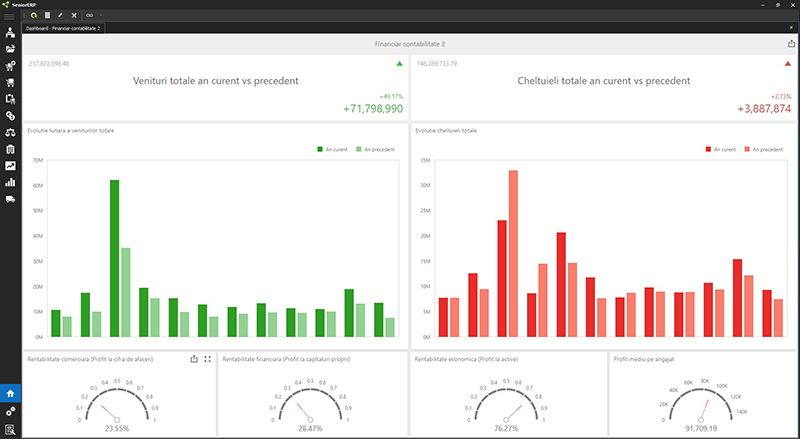Open the toolbar overflow dropdown arrow
The image size is (800, 439).
coord(101,16)
